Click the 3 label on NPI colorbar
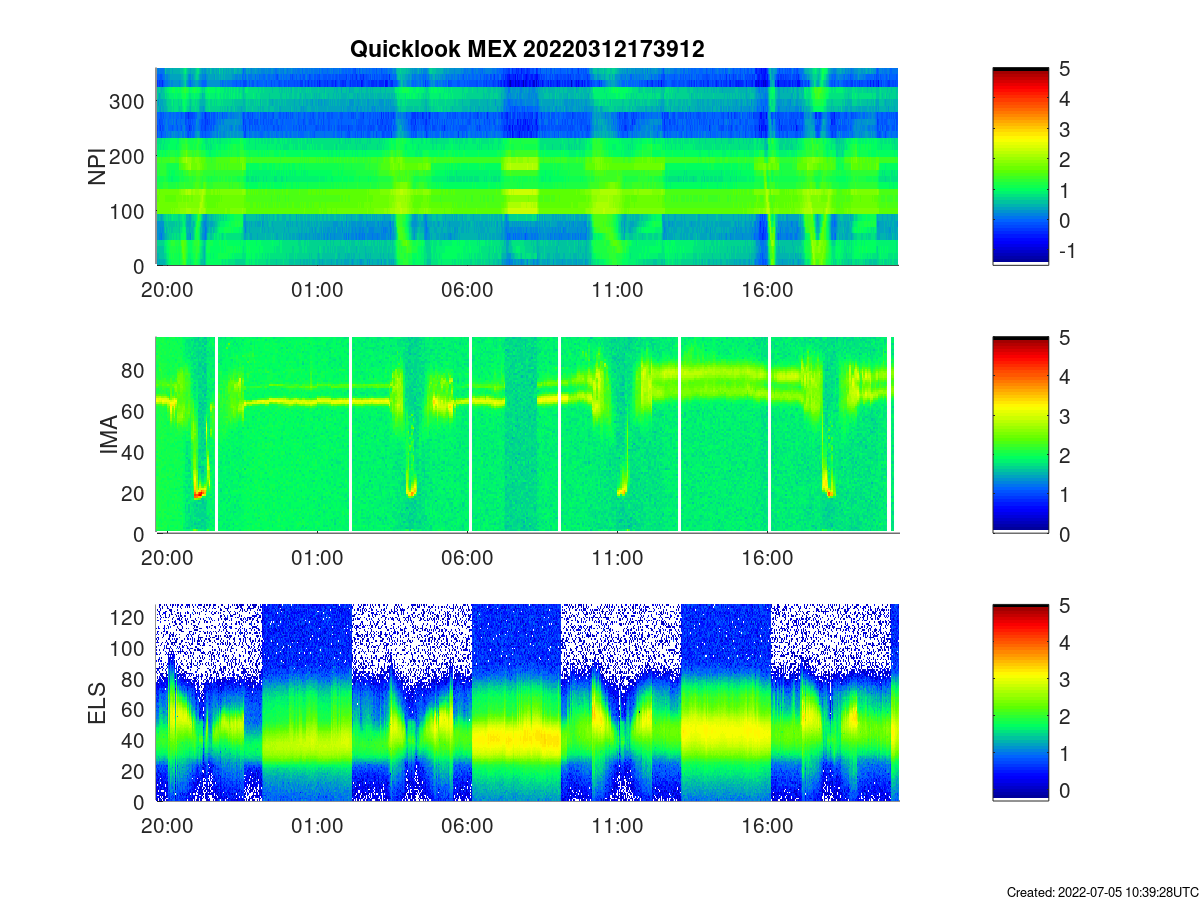 [1064, 129]
